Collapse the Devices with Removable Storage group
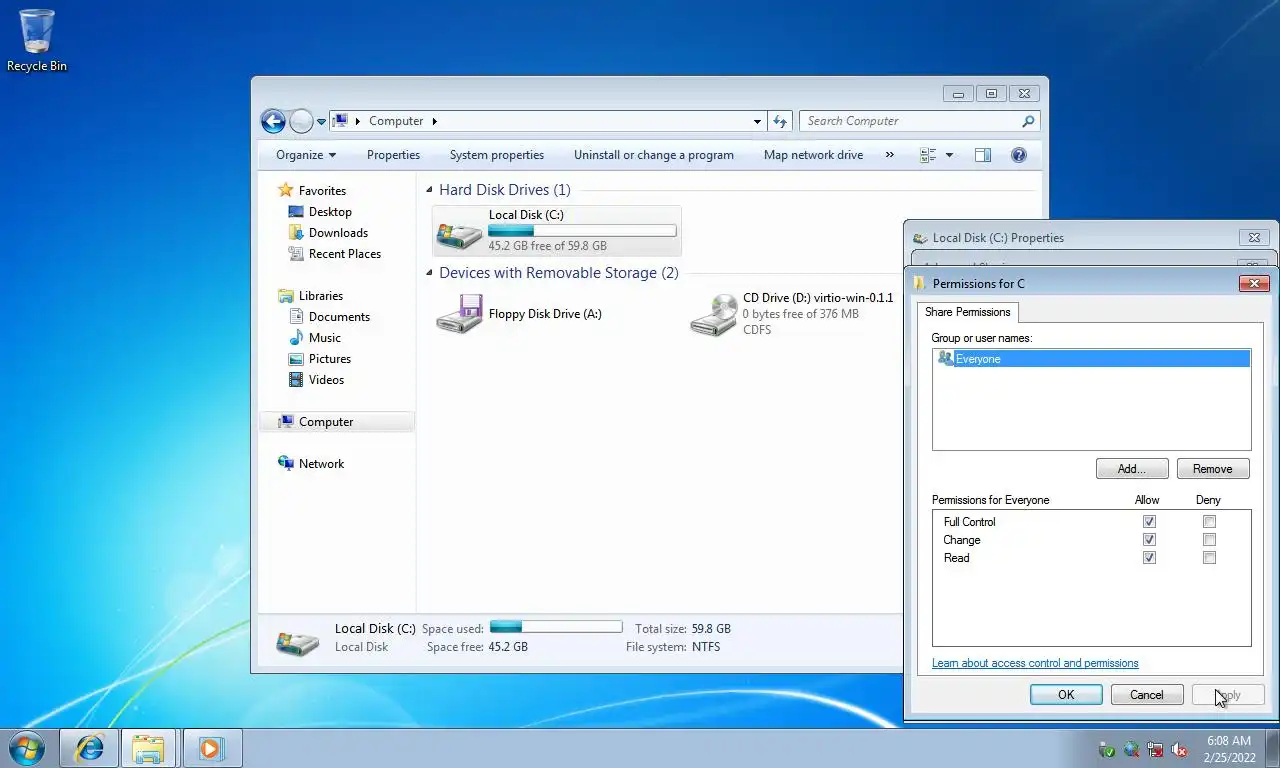 tap(430, 273)
